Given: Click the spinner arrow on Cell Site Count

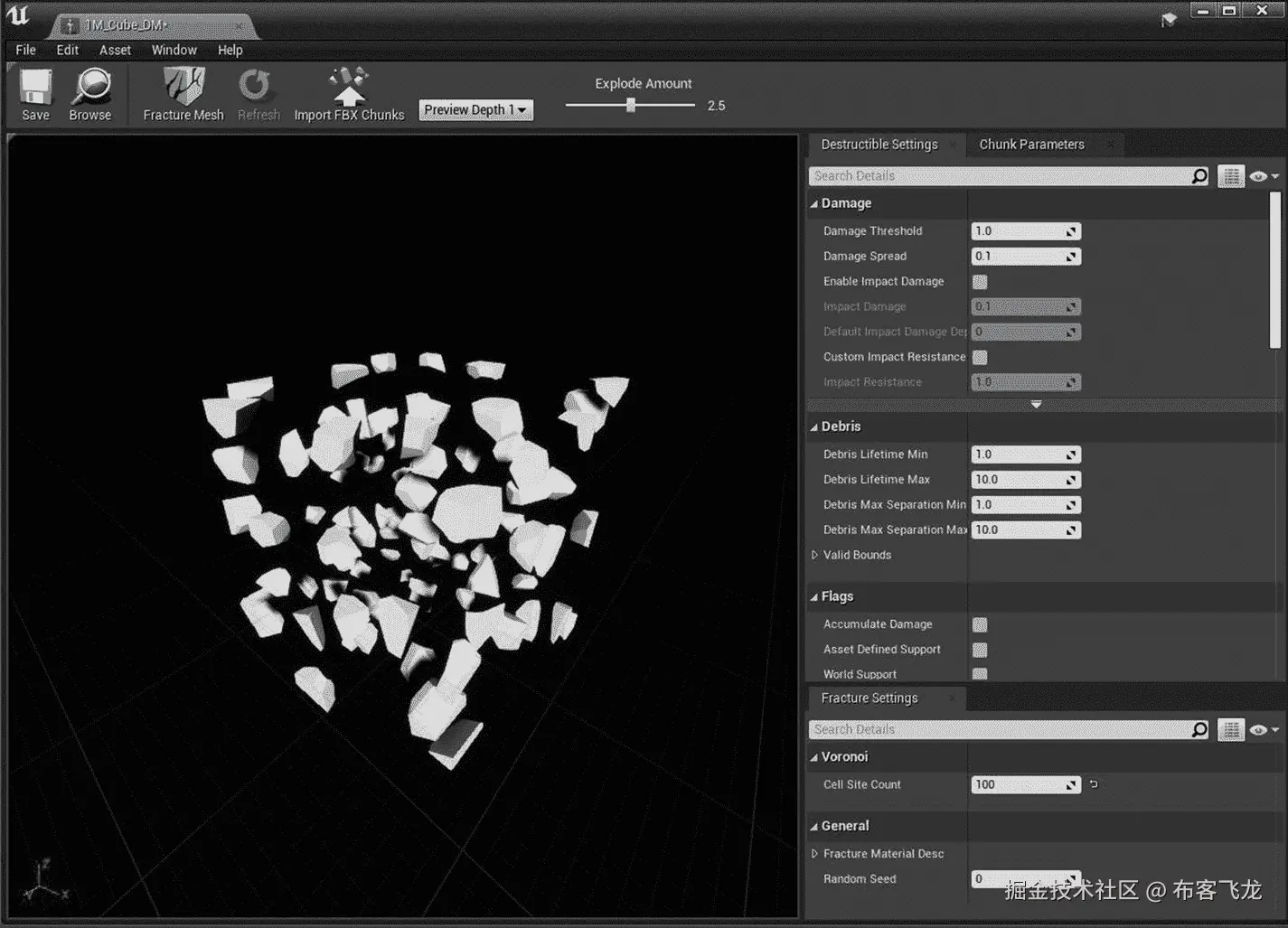Looking at the screenshot, I should [1071, 784].
